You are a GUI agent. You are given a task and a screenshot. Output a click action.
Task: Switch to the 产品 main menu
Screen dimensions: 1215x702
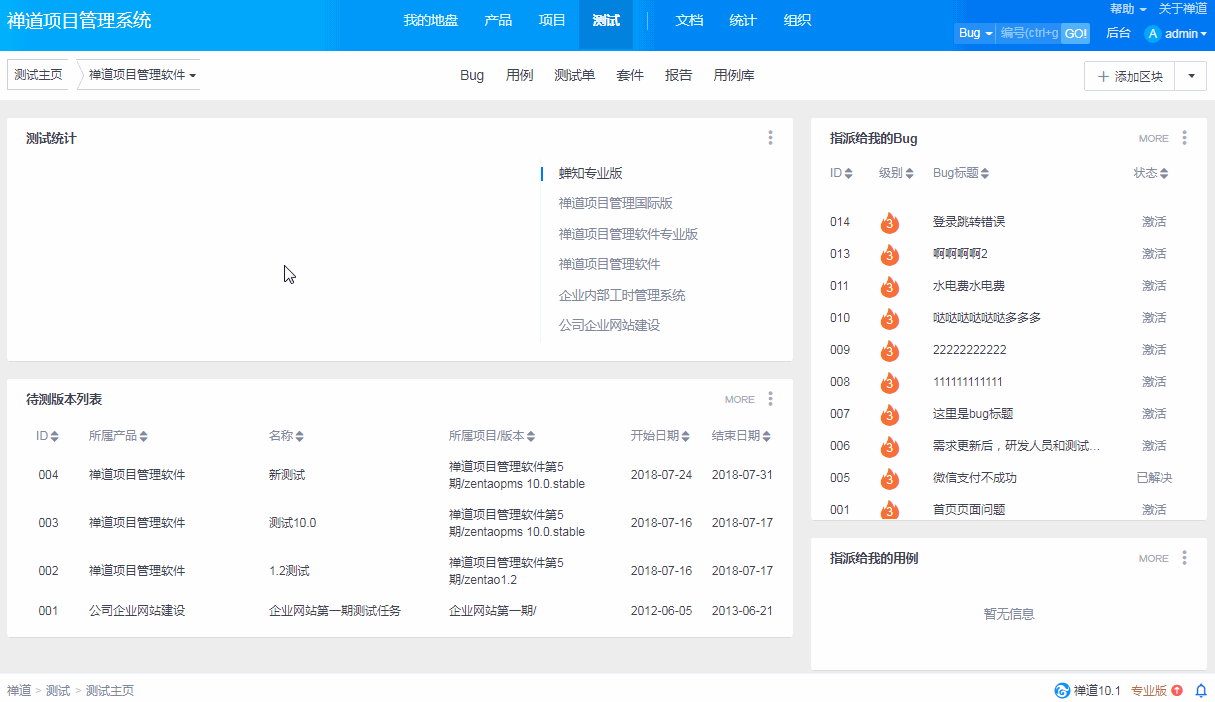pos(498,20)
